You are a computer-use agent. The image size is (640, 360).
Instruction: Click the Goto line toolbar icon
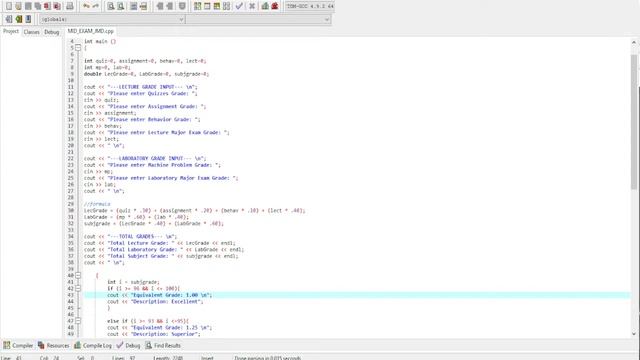(x=143, y=6)
